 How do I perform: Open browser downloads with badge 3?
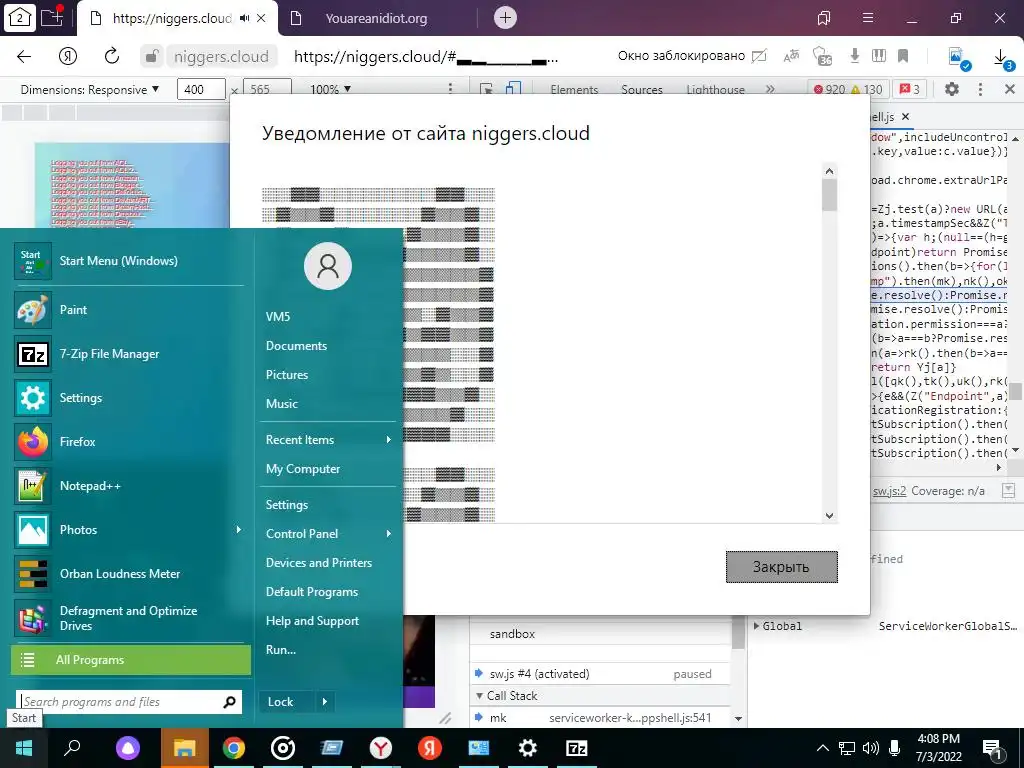coord(1002,58)
